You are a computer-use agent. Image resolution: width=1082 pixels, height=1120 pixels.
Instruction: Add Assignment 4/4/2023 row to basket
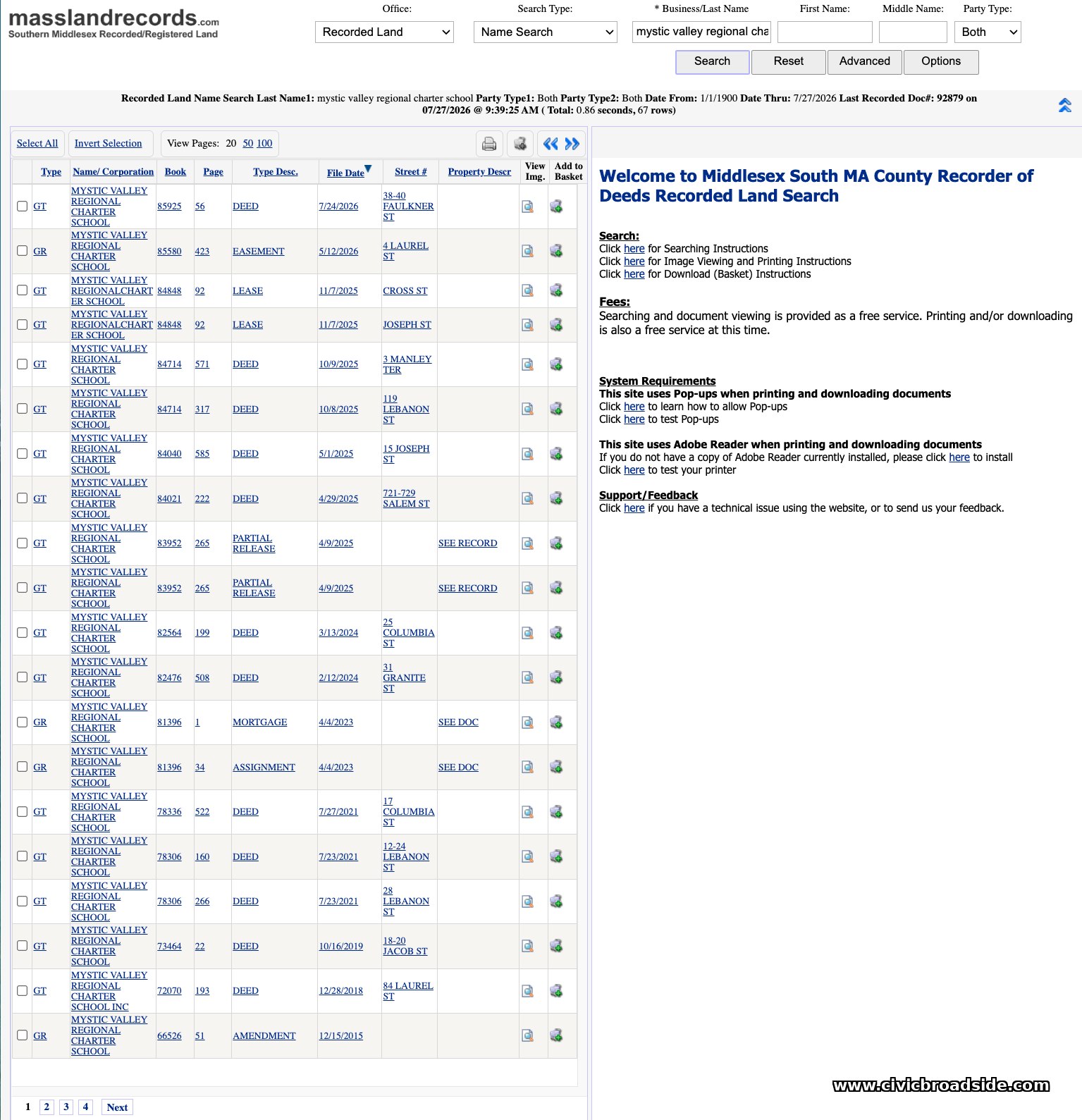click(556, 767)
